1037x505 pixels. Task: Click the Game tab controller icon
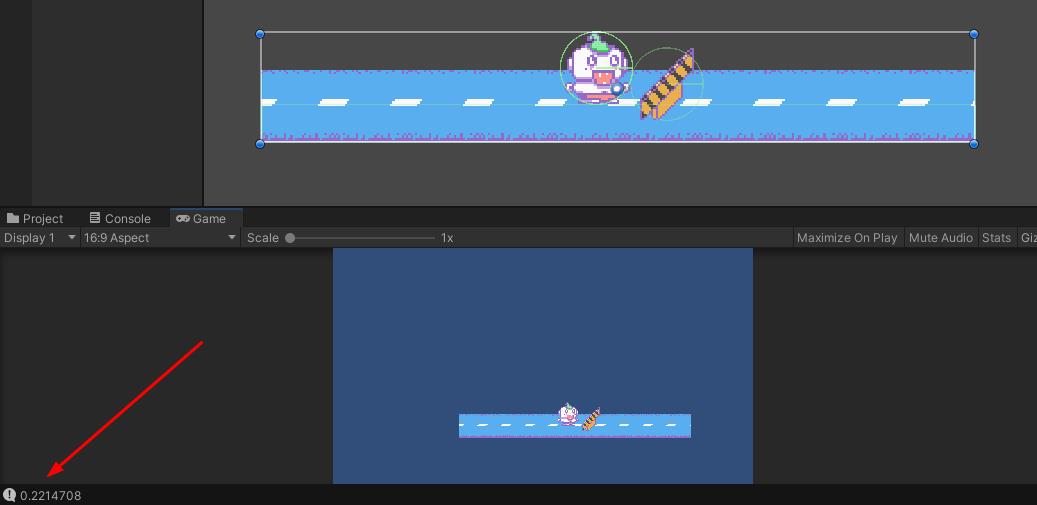[x=183, y=218]
